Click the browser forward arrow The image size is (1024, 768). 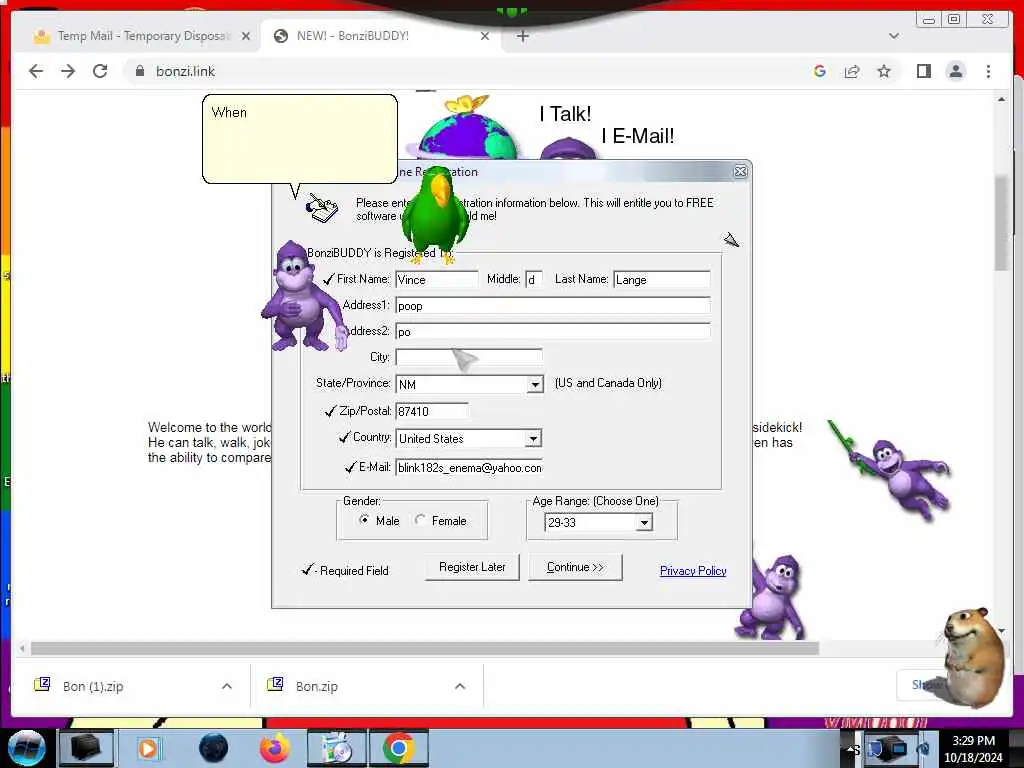[x=68, y=71]
